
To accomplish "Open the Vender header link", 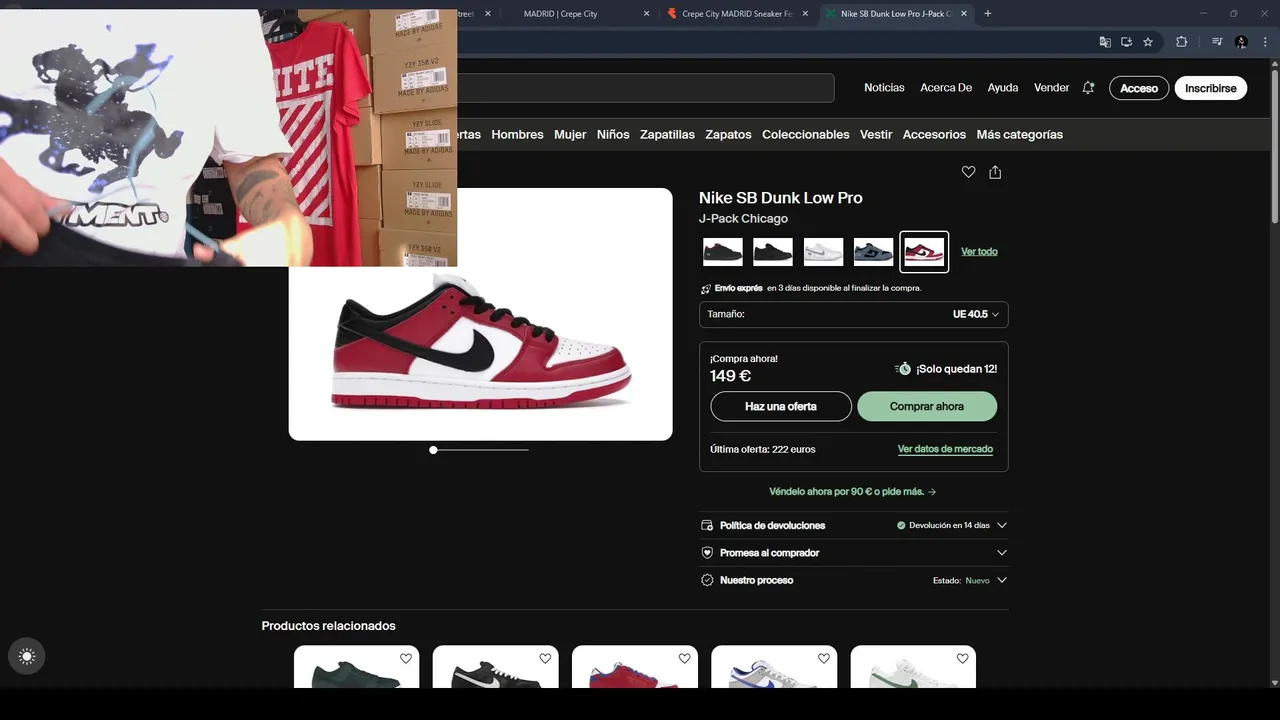I will (1051, 88).
